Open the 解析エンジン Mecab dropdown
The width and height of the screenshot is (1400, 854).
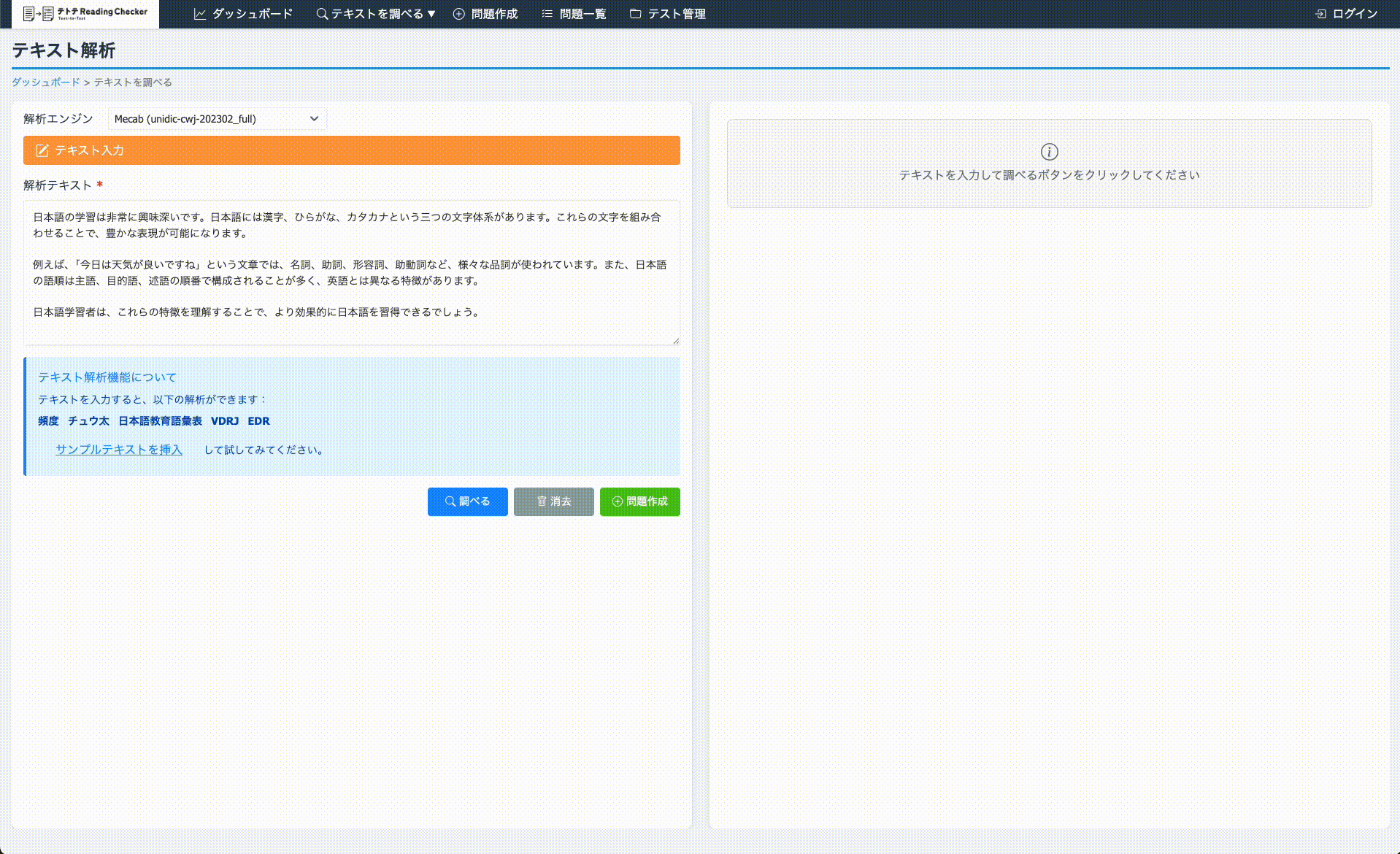click(x=217, y=119)
